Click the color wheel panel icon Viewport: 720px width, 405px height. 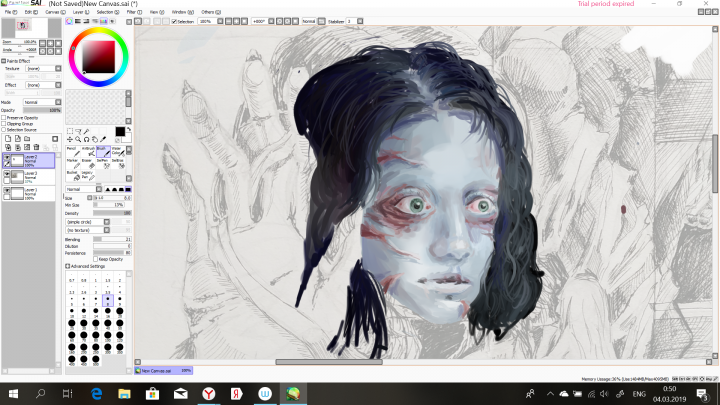click(69, 20)
